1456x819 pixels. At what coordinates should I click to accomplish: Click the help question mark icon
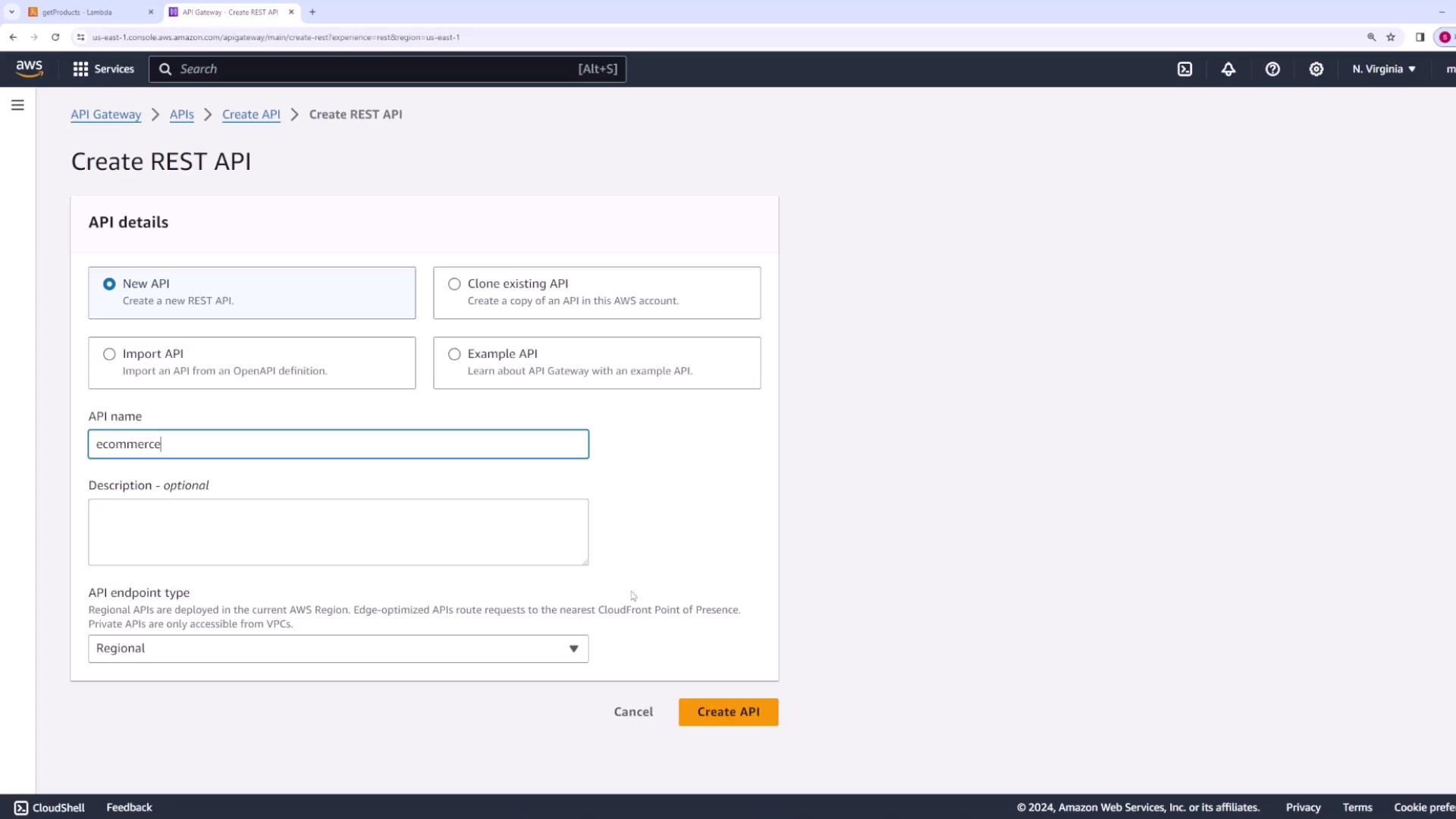[x=1272, y=69]
